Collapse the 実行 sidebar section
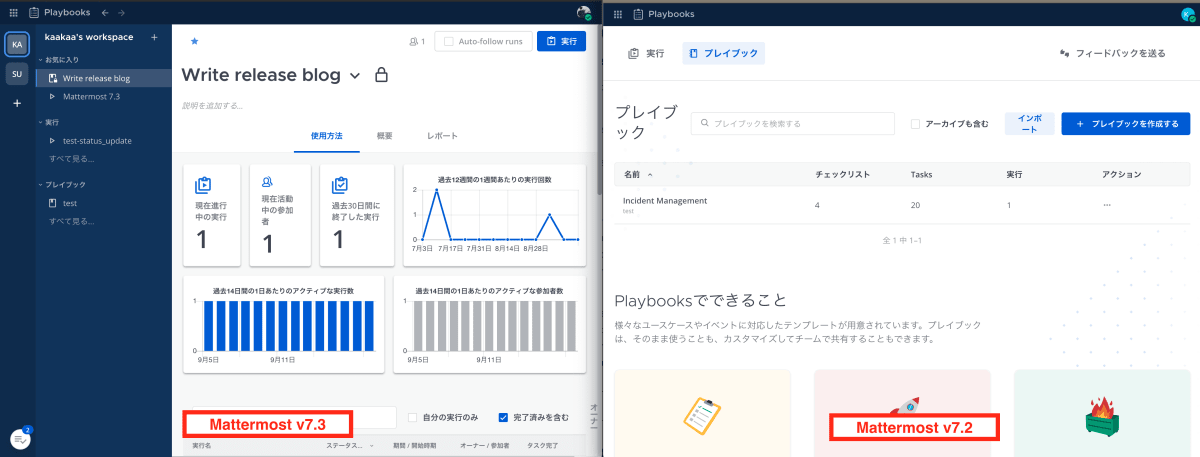1200x457 pixels. pos(49,122)
